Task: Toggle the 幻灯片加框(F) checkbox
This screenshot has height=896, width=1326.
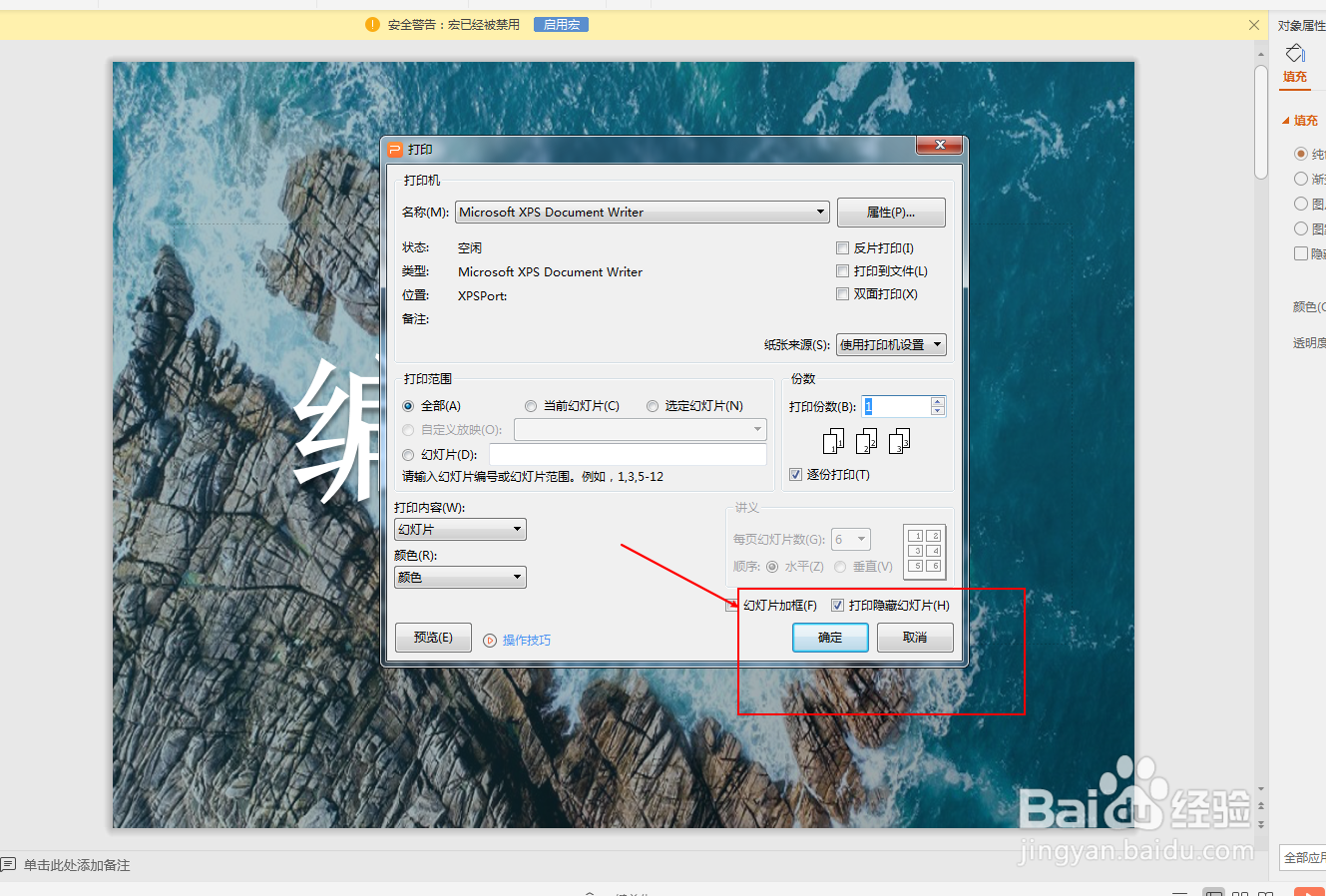Action: [732, 606]
